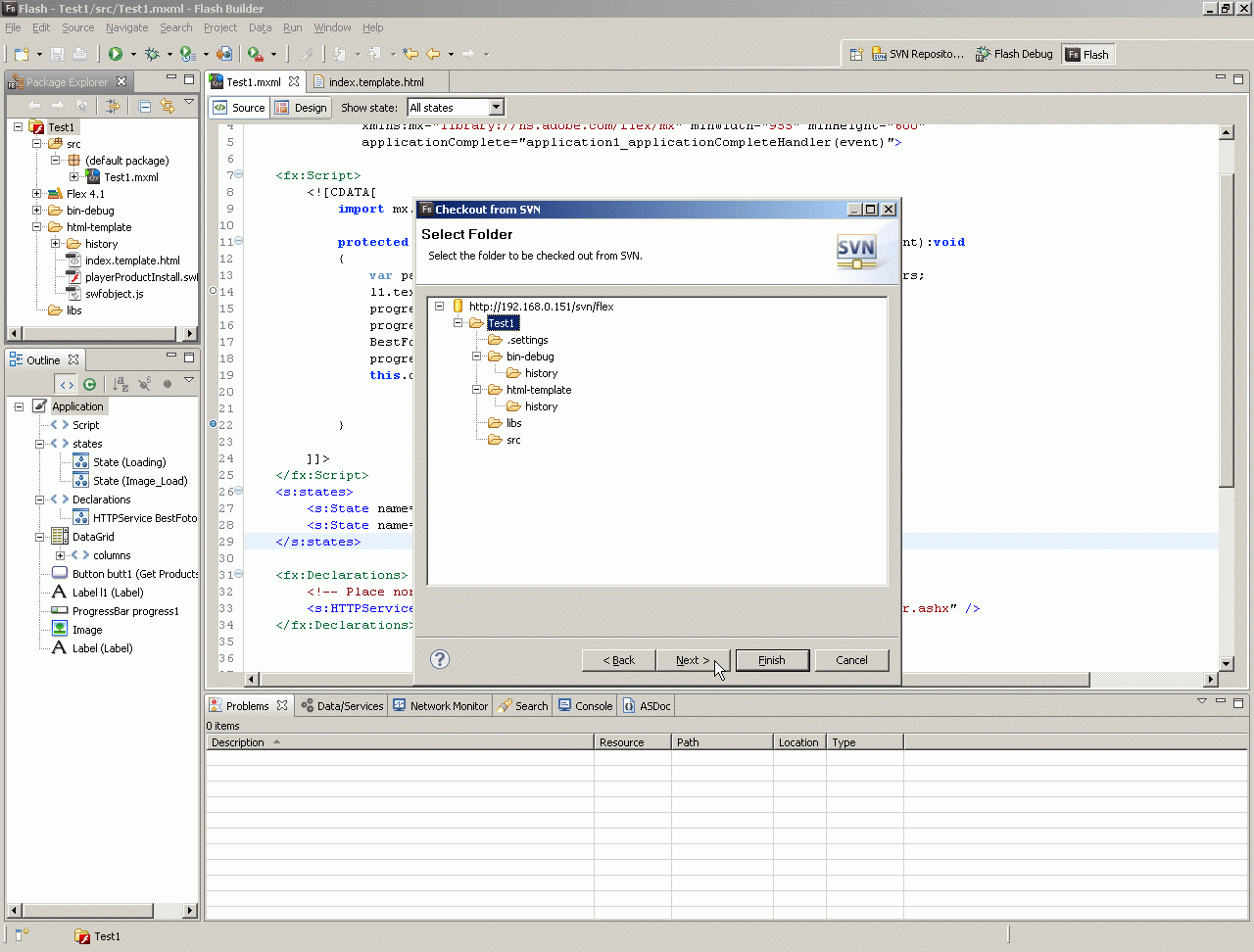
Task: Click Cancel in Checkout dialog
Action: click(x=851, y=660)
